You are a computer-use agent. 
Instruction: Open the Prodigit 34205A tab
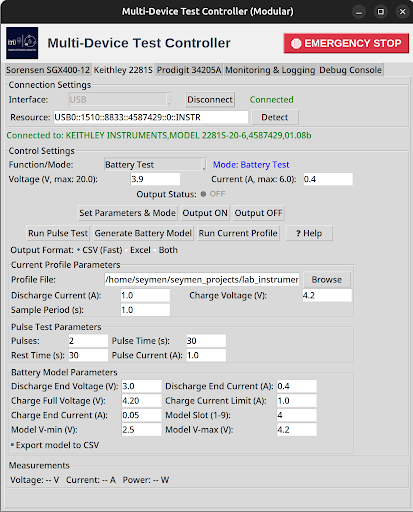189,70
